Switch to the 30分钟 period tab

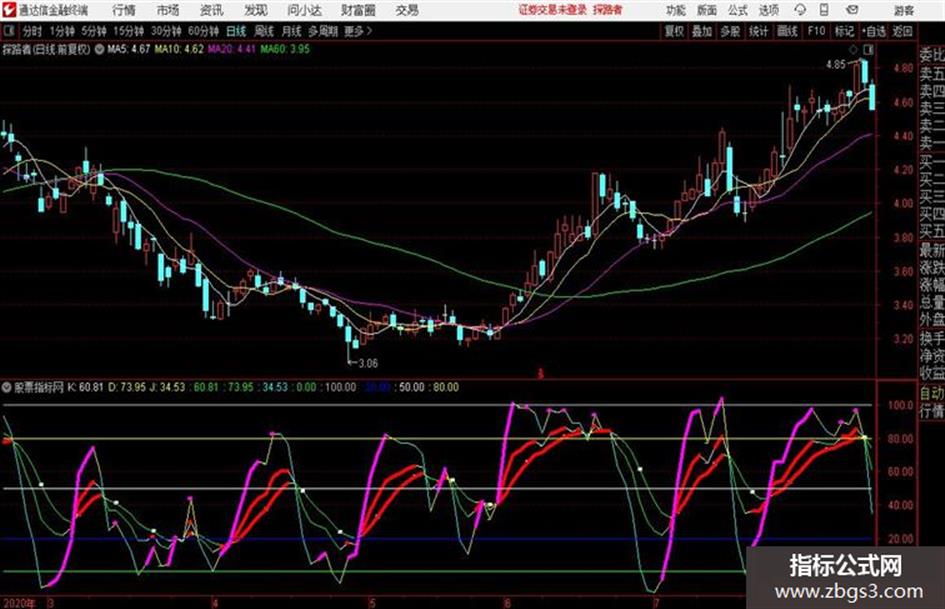tap(166, 31)
